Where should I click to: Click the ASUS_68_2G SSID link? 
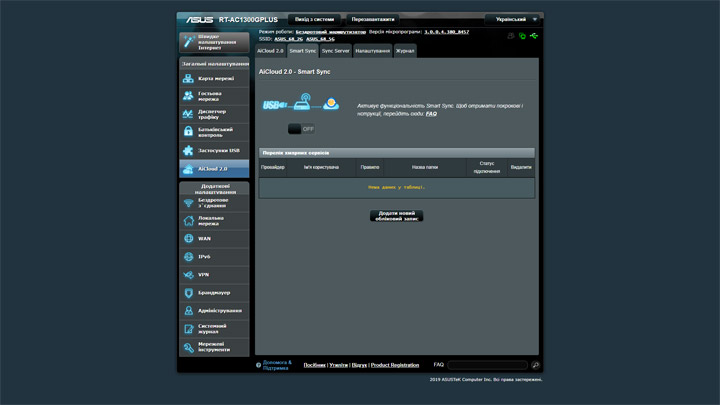pos(288,39)
